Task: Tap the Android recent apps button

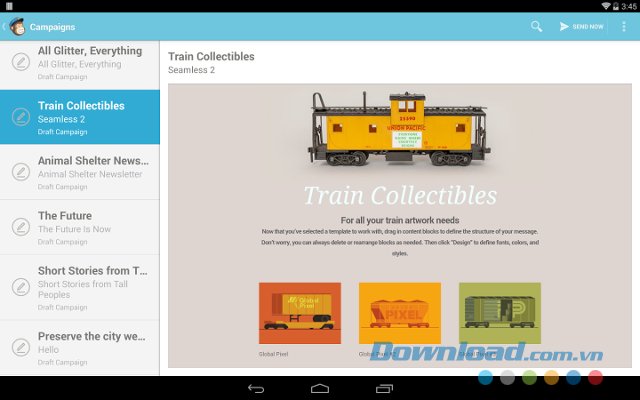Action: (384, 389)
